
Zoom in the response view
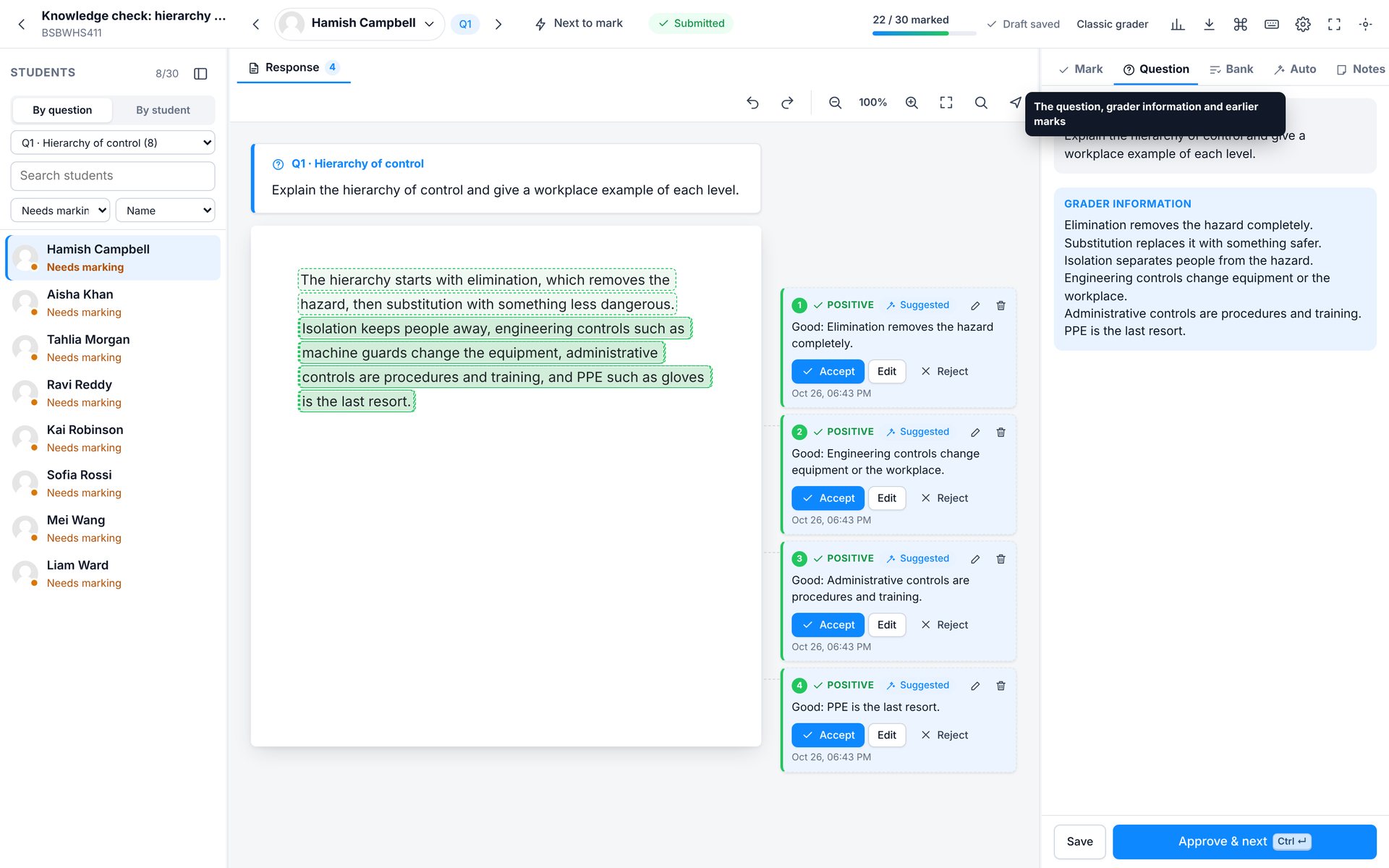point(912,103)
